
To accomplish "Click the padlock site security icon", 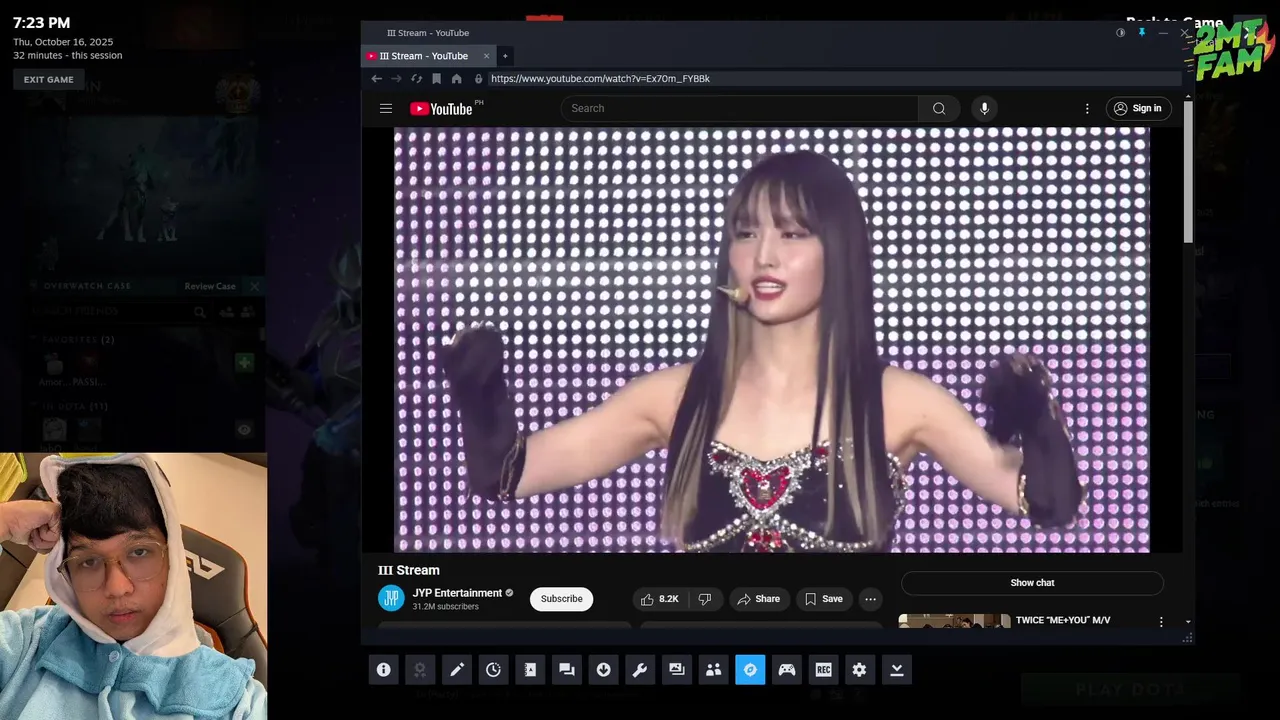I will point(478,79).
